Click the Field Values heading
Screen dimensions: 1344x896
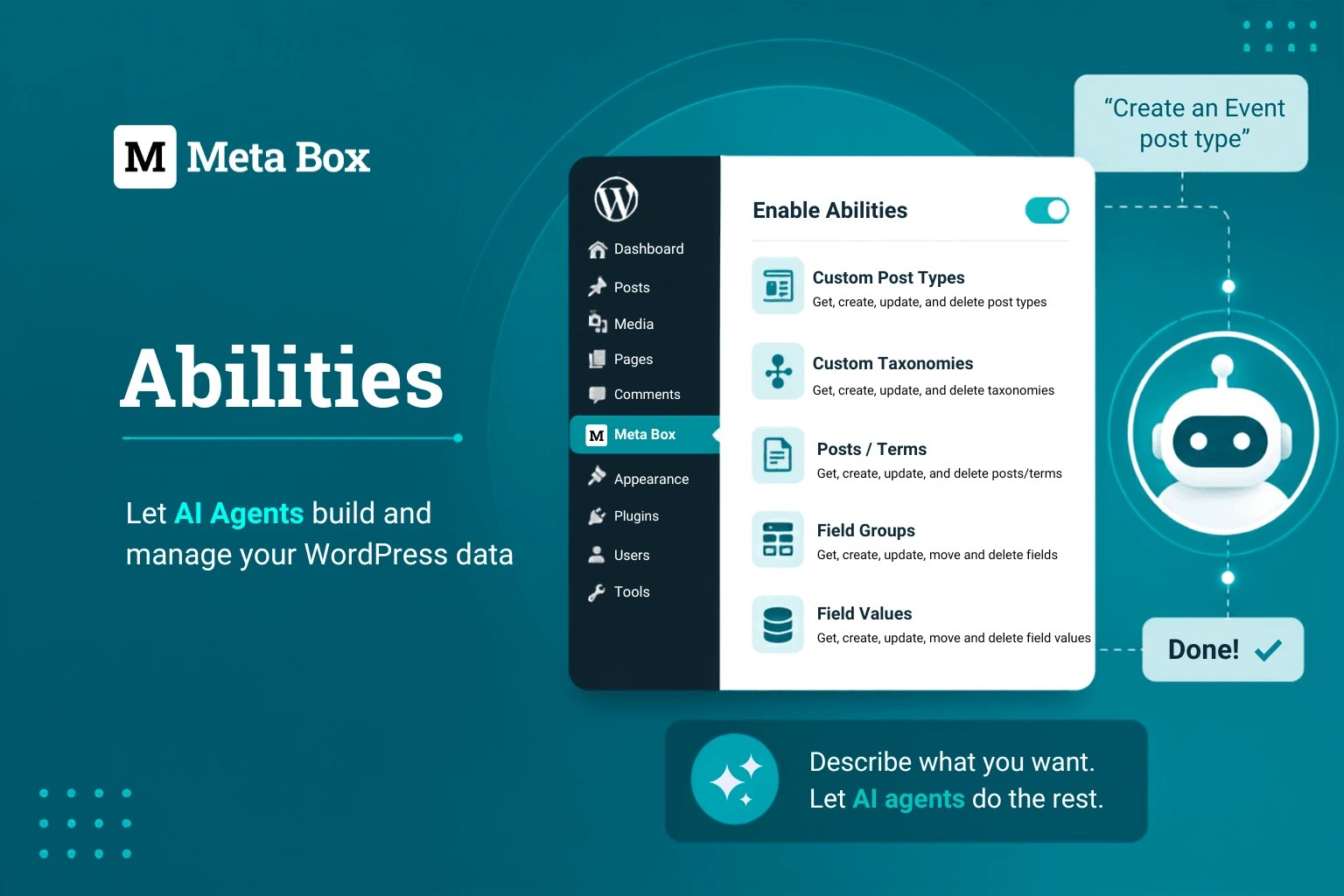click(x=864, y=613)
